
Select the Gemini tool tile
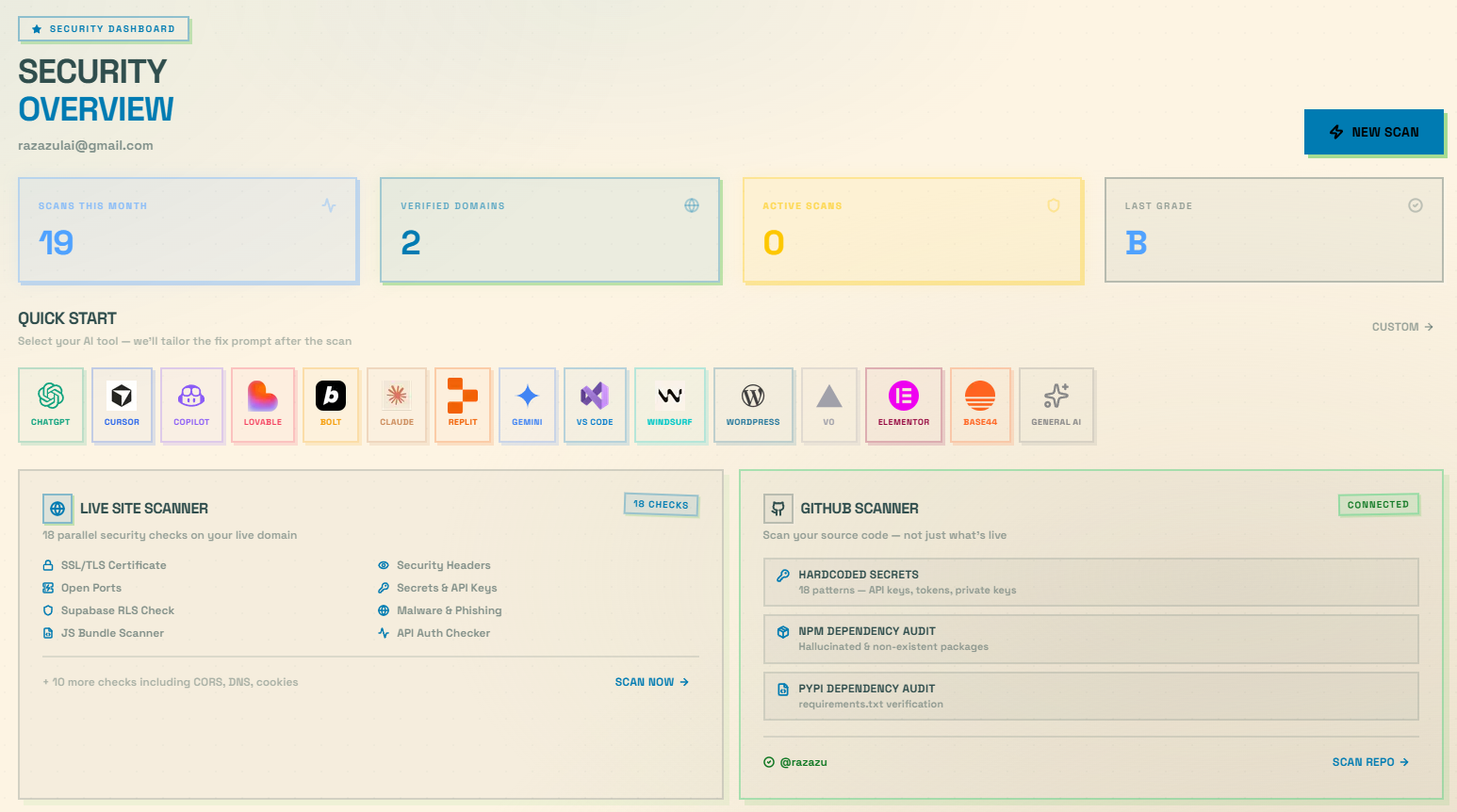[x=527, y=405]
